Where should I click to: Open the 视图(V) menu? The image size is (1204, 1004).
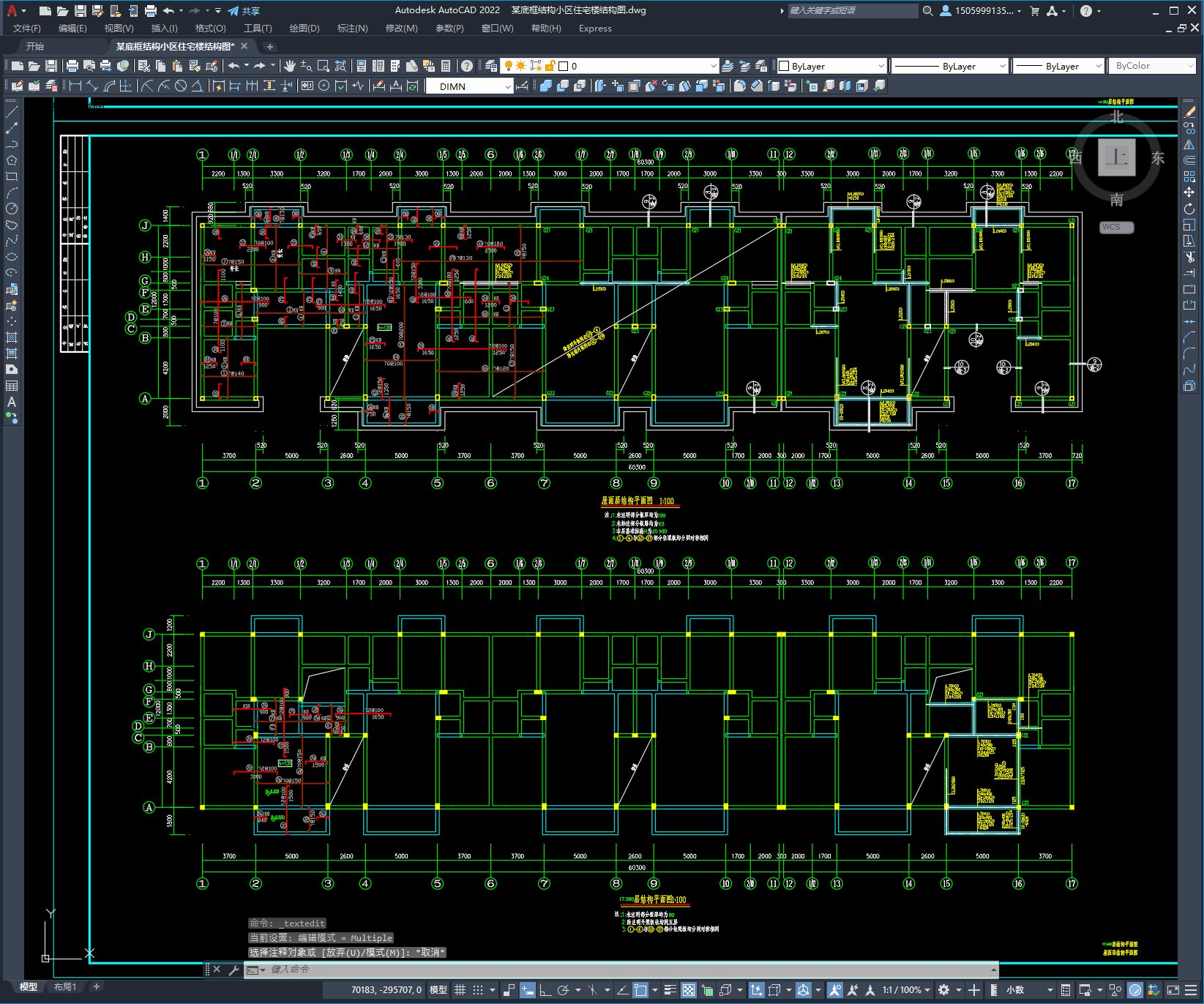(x=119, y=29)
